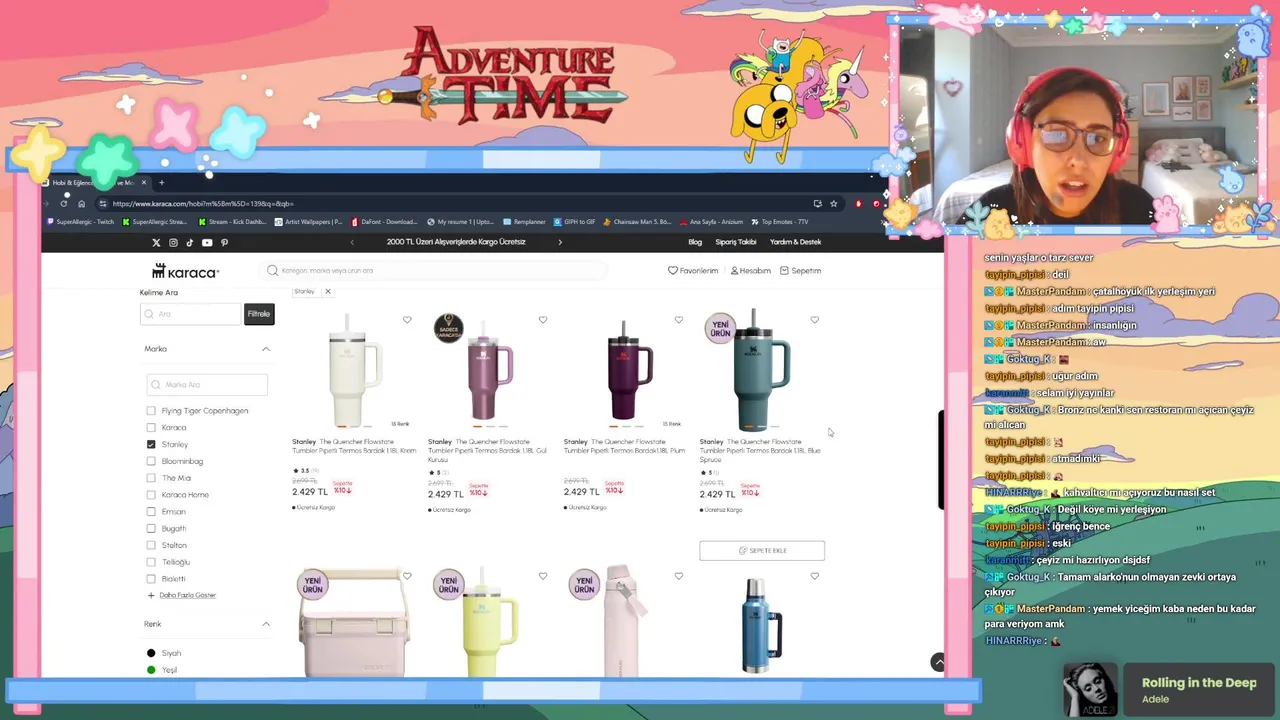Select the Yeşil color swatch
Viewport: 1280px width, 720px height.
pos(151,670)
